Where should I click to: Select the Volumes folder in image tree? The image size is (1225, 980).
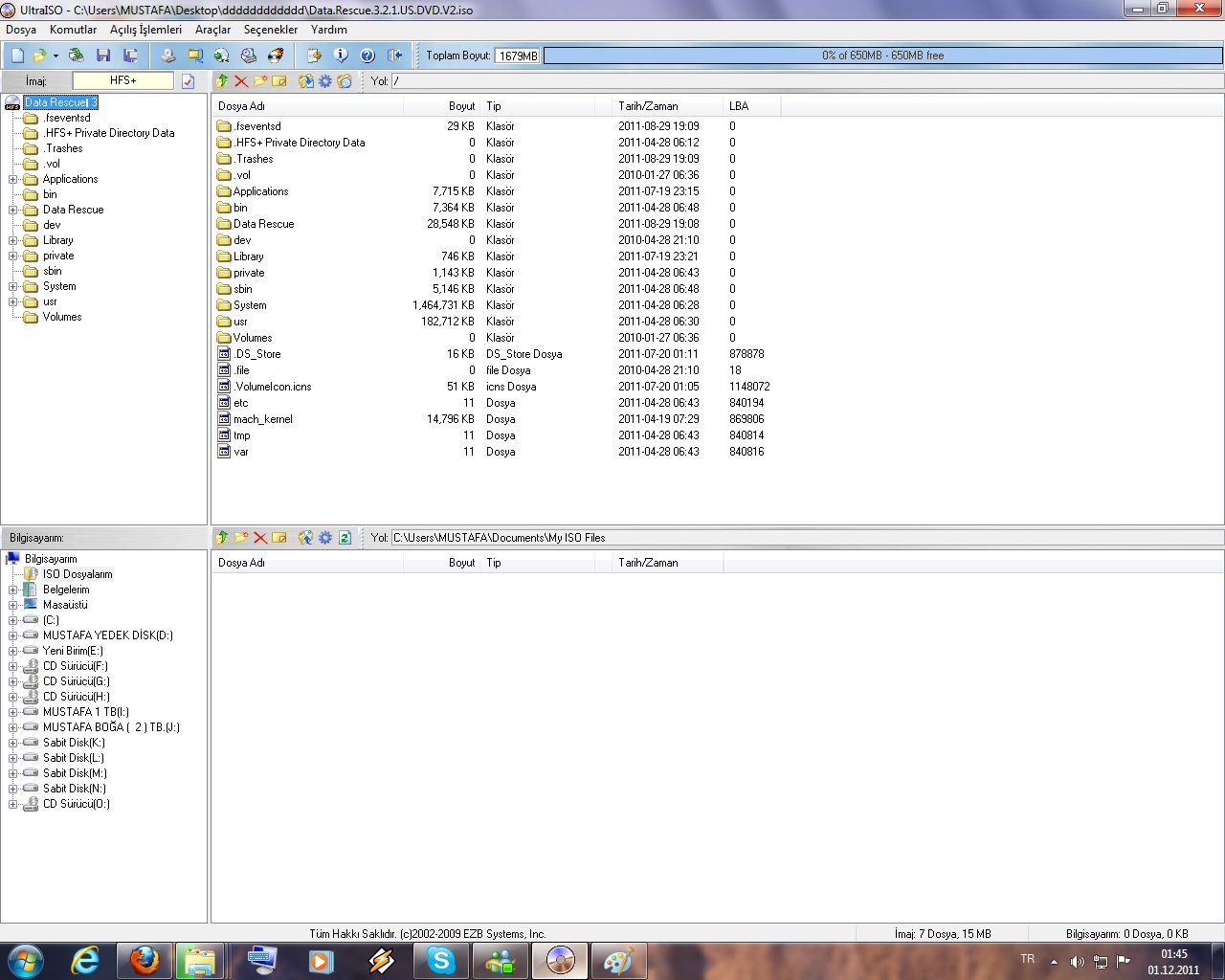pyautogui.click(x=62, y=317)
